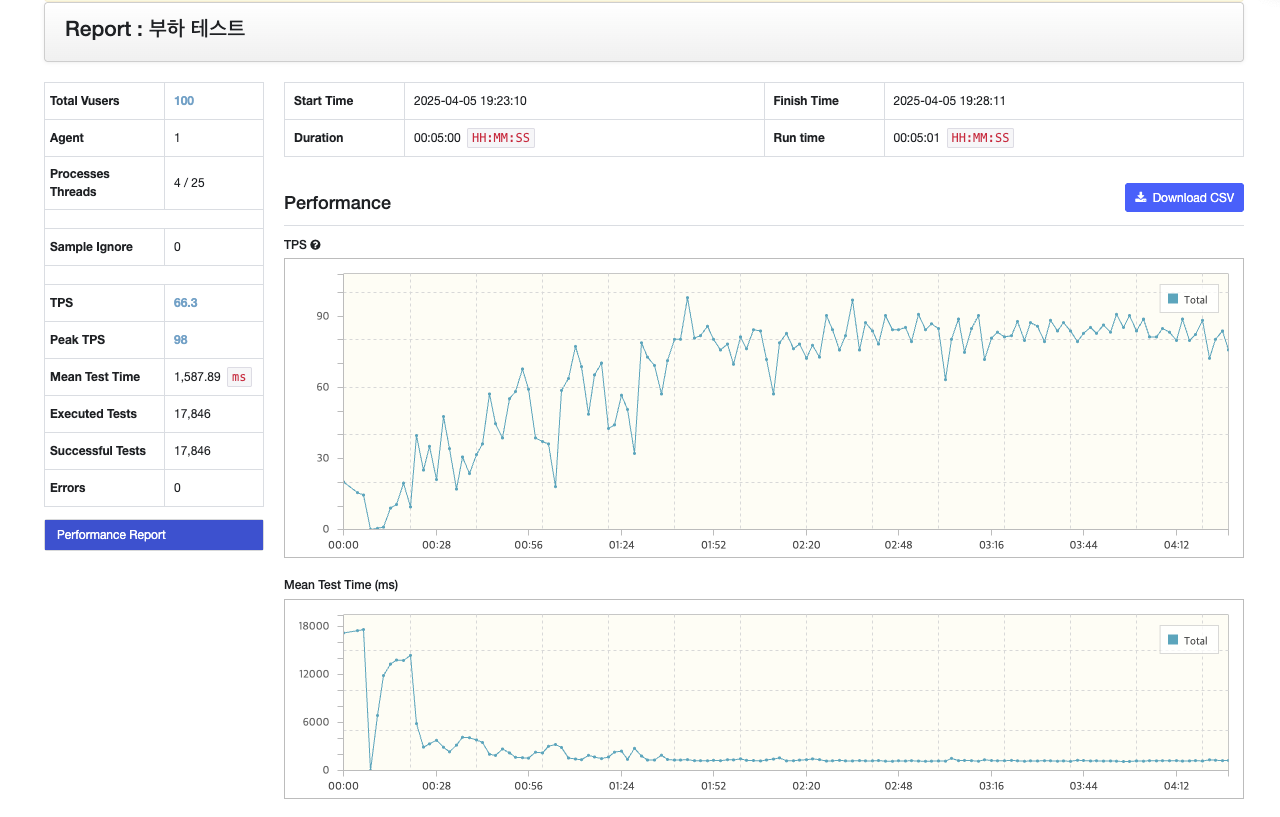Download the CSV report

[x=1184, y=198]
